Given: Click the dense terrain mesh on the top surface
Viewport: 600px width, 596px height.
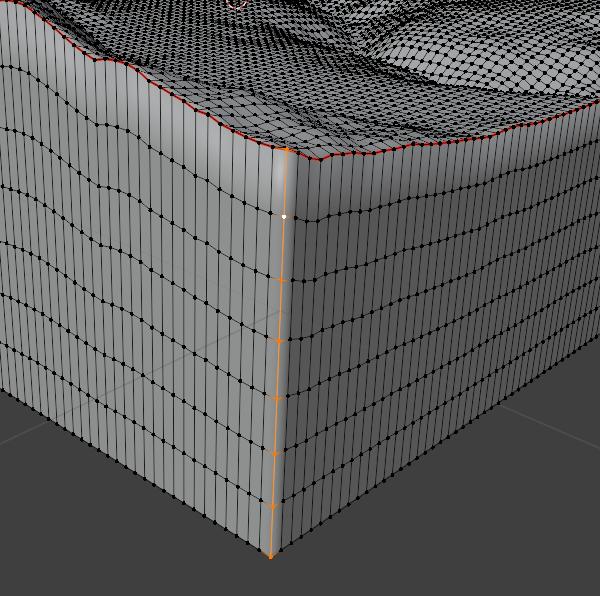Looking at the screenshot, I should point(300,60).
